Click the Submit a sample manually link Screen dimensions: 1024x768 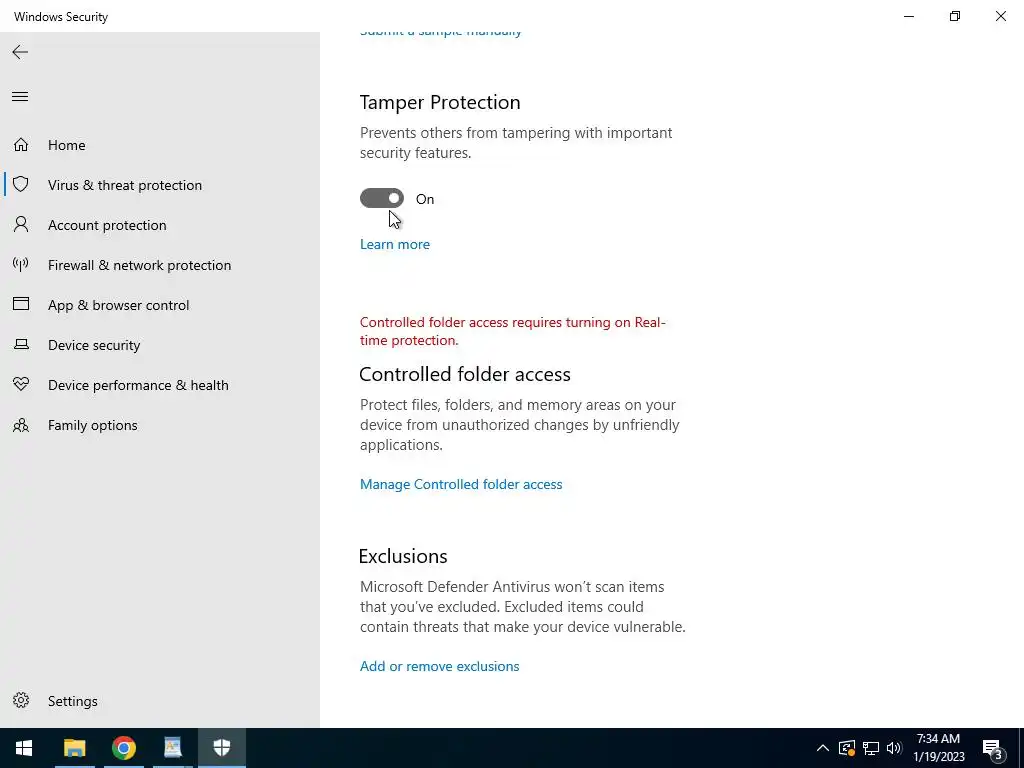click(441, 33)
